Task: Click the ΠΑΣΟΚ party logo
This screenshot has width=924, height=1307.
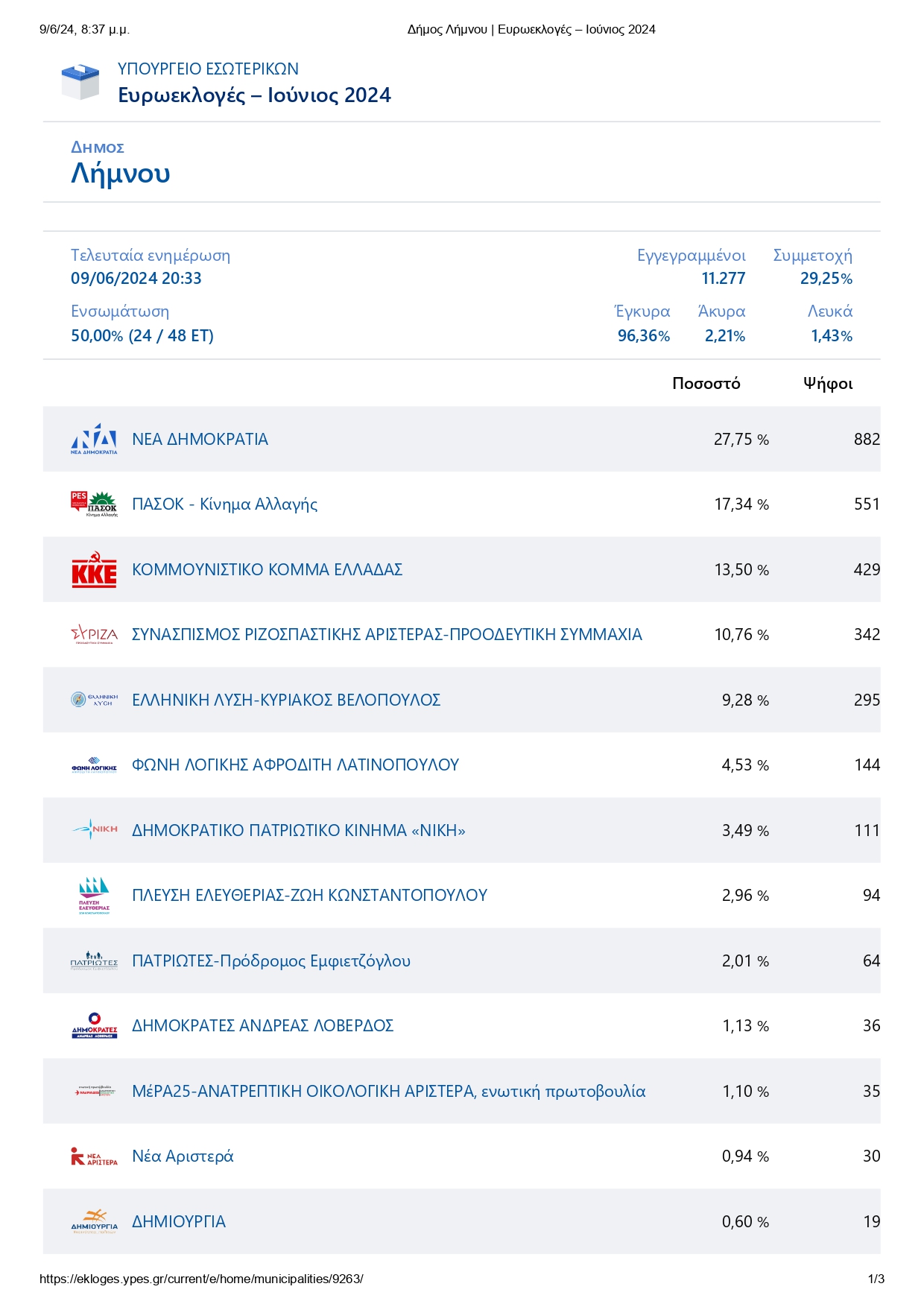Action: coord(94,504)
